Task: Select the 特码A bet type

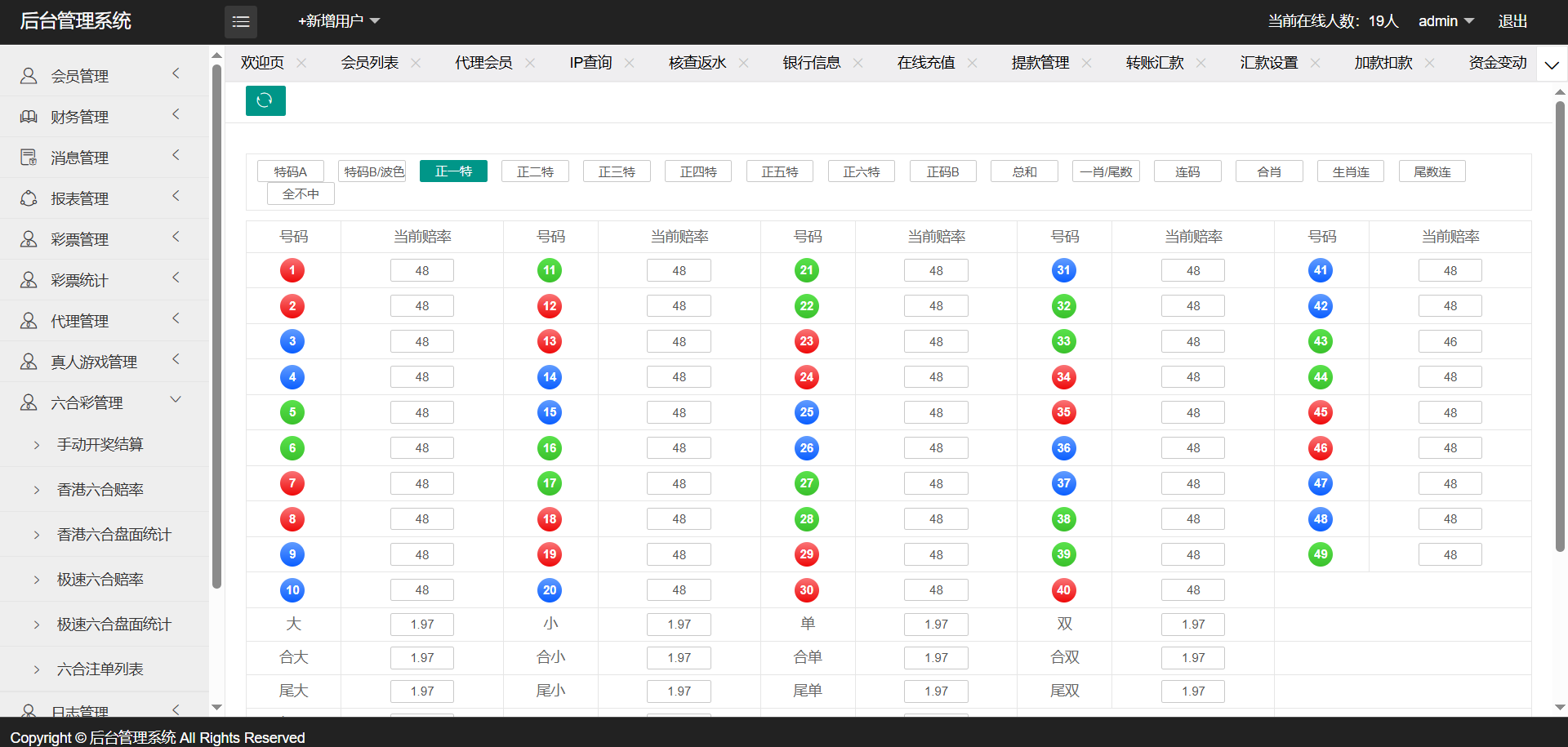Action: pos(291,171)
